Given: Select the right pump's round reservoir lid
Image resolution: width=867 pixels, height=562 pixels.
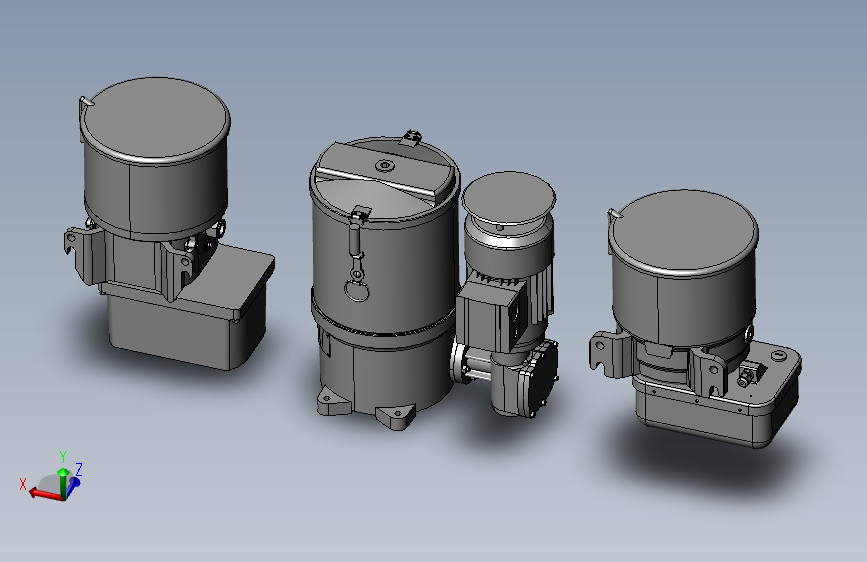Looking at the screenshot, I should [x=683, y=231].
